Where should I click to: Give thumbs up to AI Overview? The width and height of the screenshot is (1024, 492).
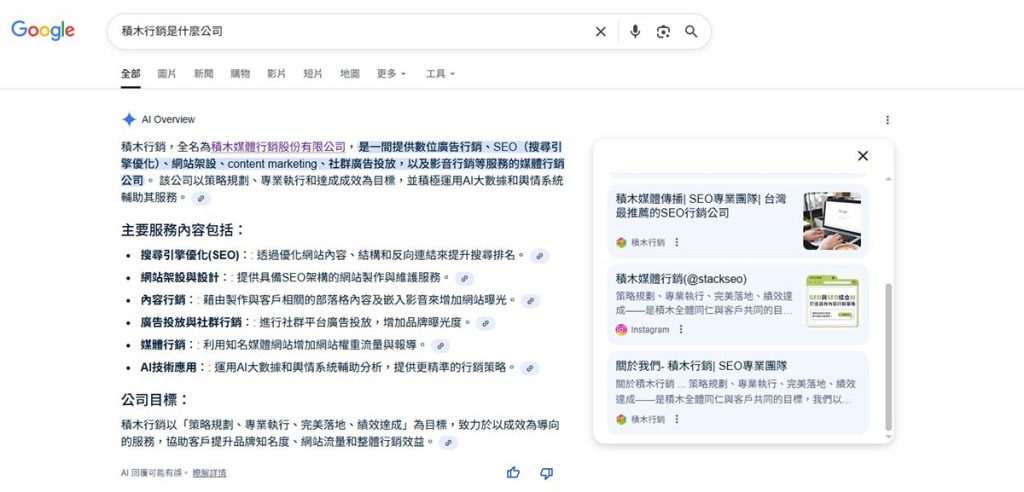point(514,473)
